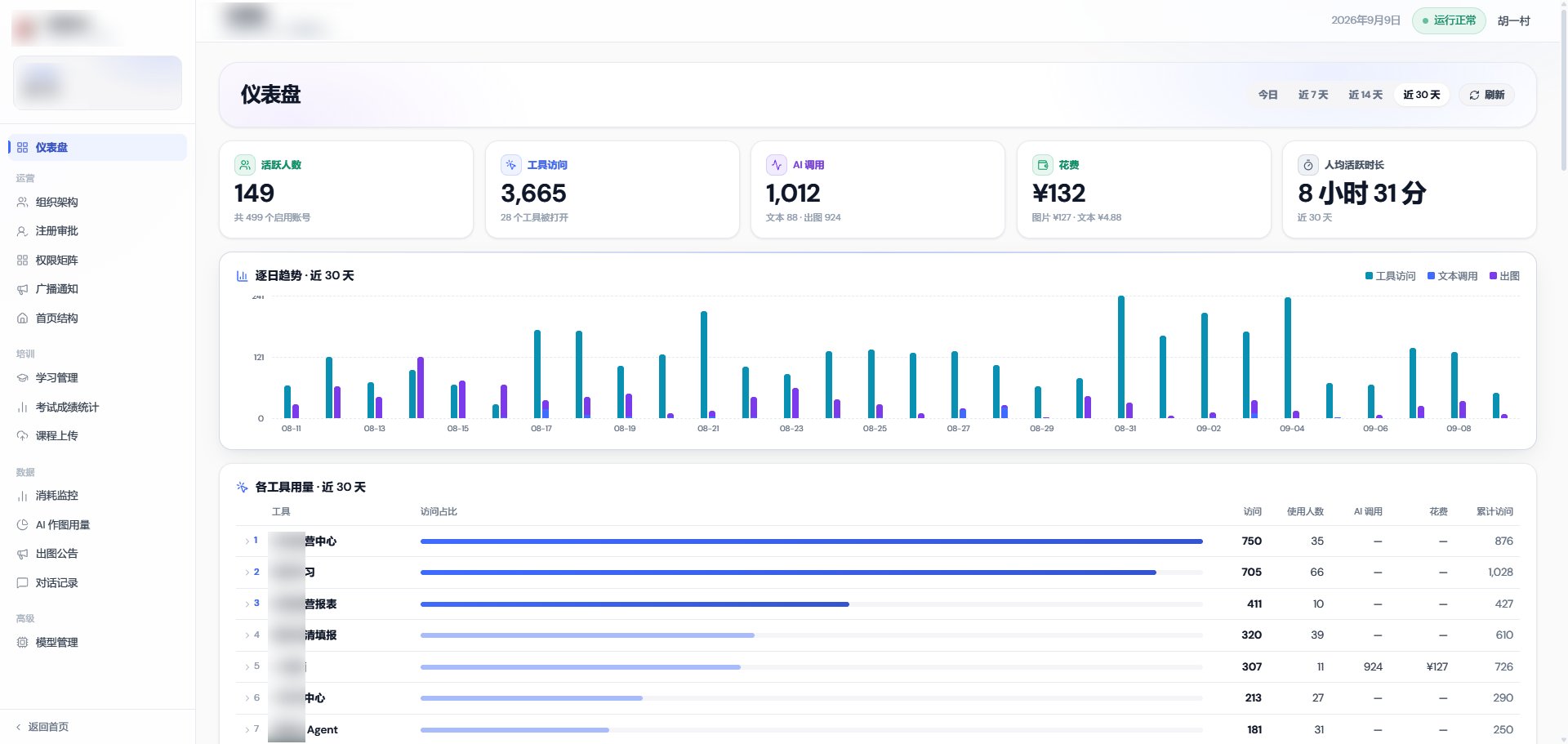Viewport: 1568px width, 744px height.
Task: Click the 运行正常 status badge
Action: tap(1449, 20)
